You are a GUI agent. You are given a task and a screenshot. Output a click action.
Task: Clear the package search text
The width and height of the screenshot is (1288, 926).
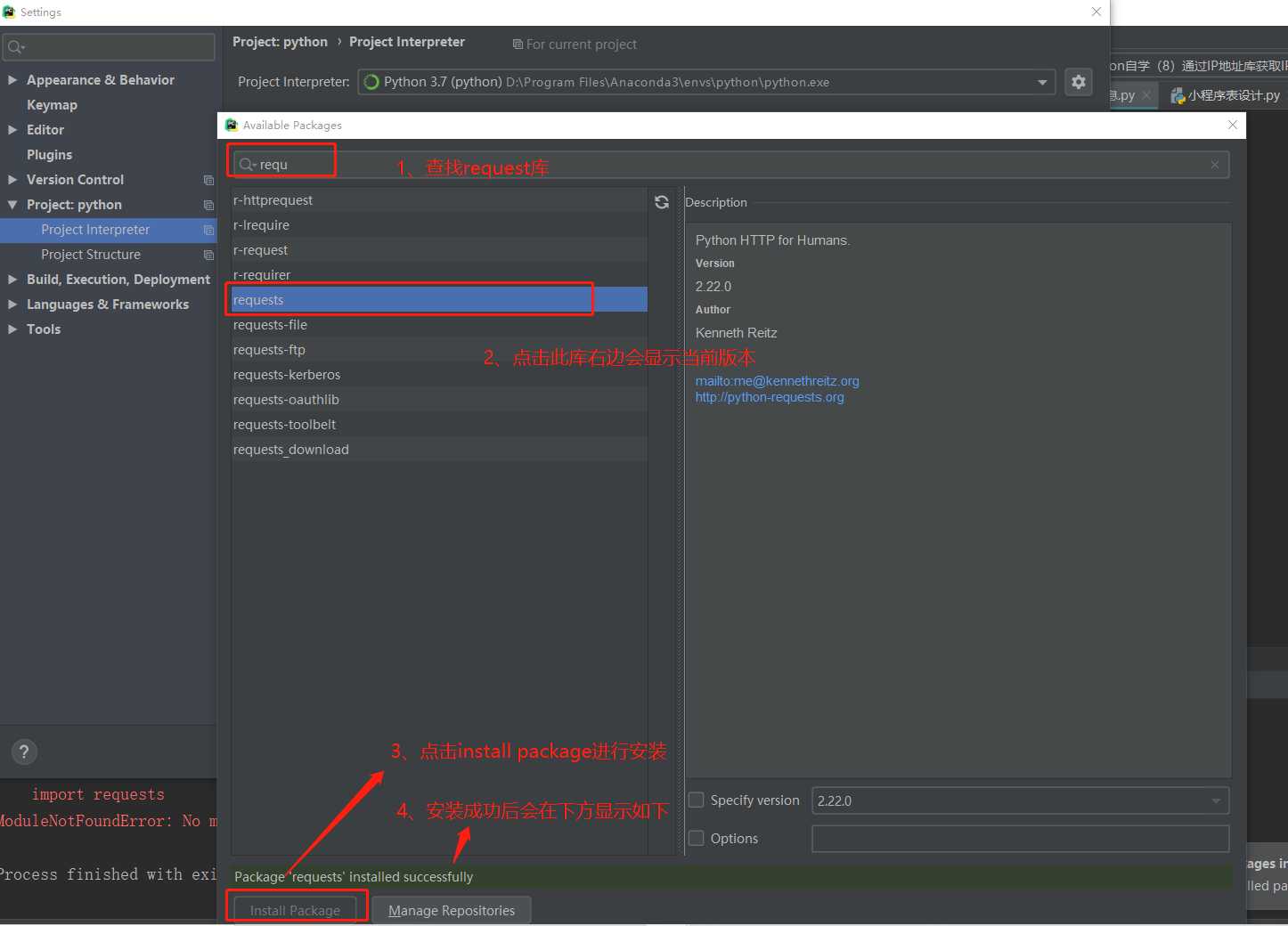pyautogui.click(x=1215, y=165)
